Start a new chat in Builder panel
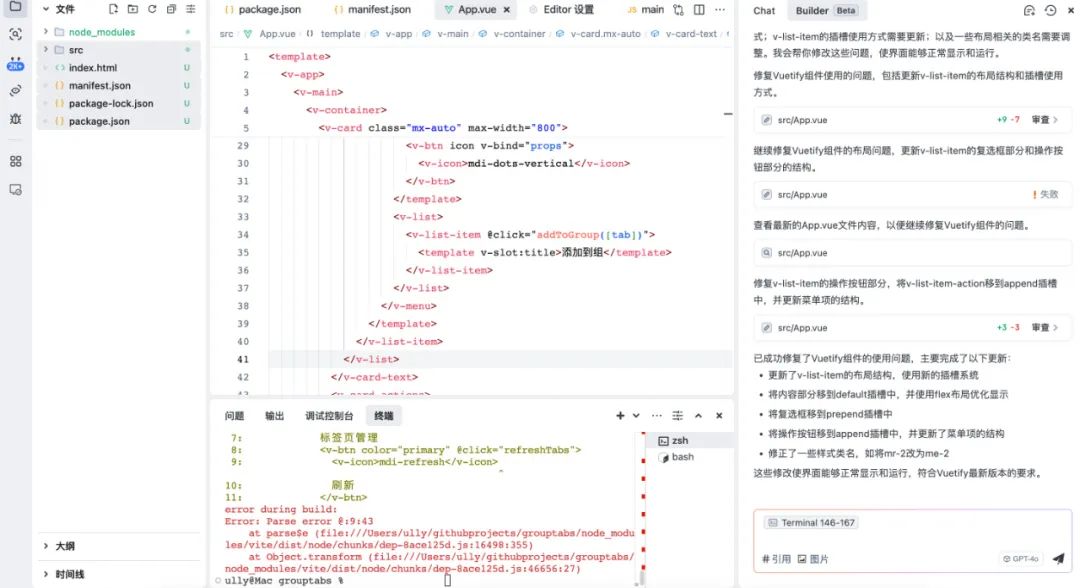 (1029, 10)
